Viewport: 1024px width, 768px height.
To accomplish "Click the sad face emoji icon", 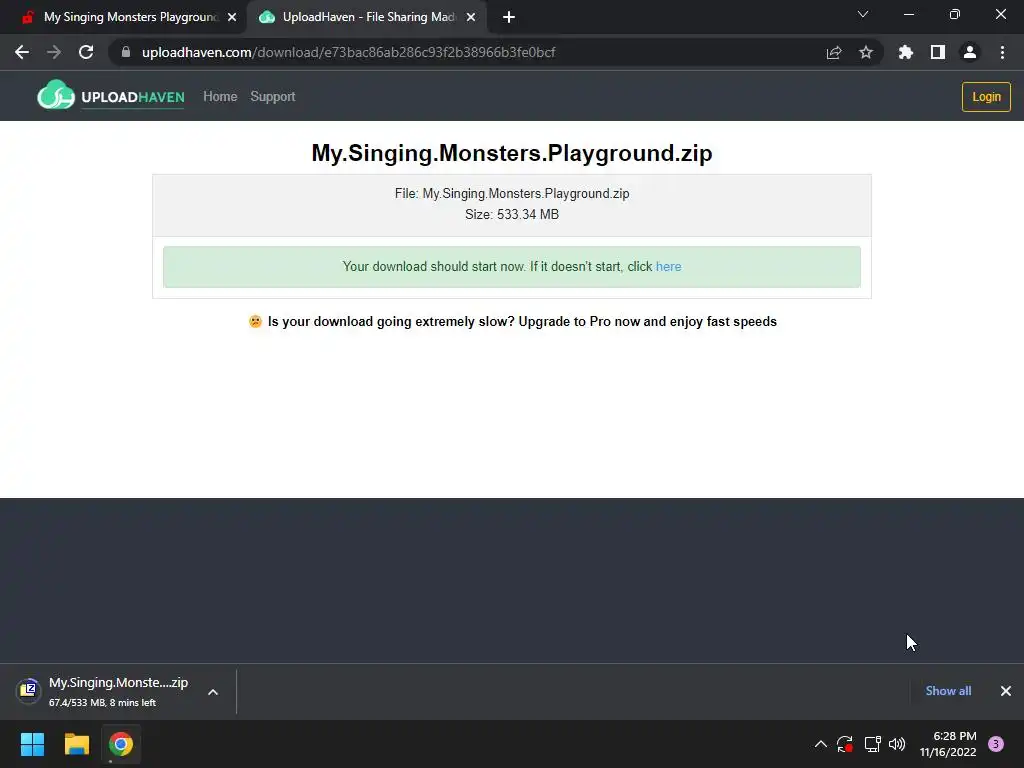I will pyautogui.click(x=255, y=321).
